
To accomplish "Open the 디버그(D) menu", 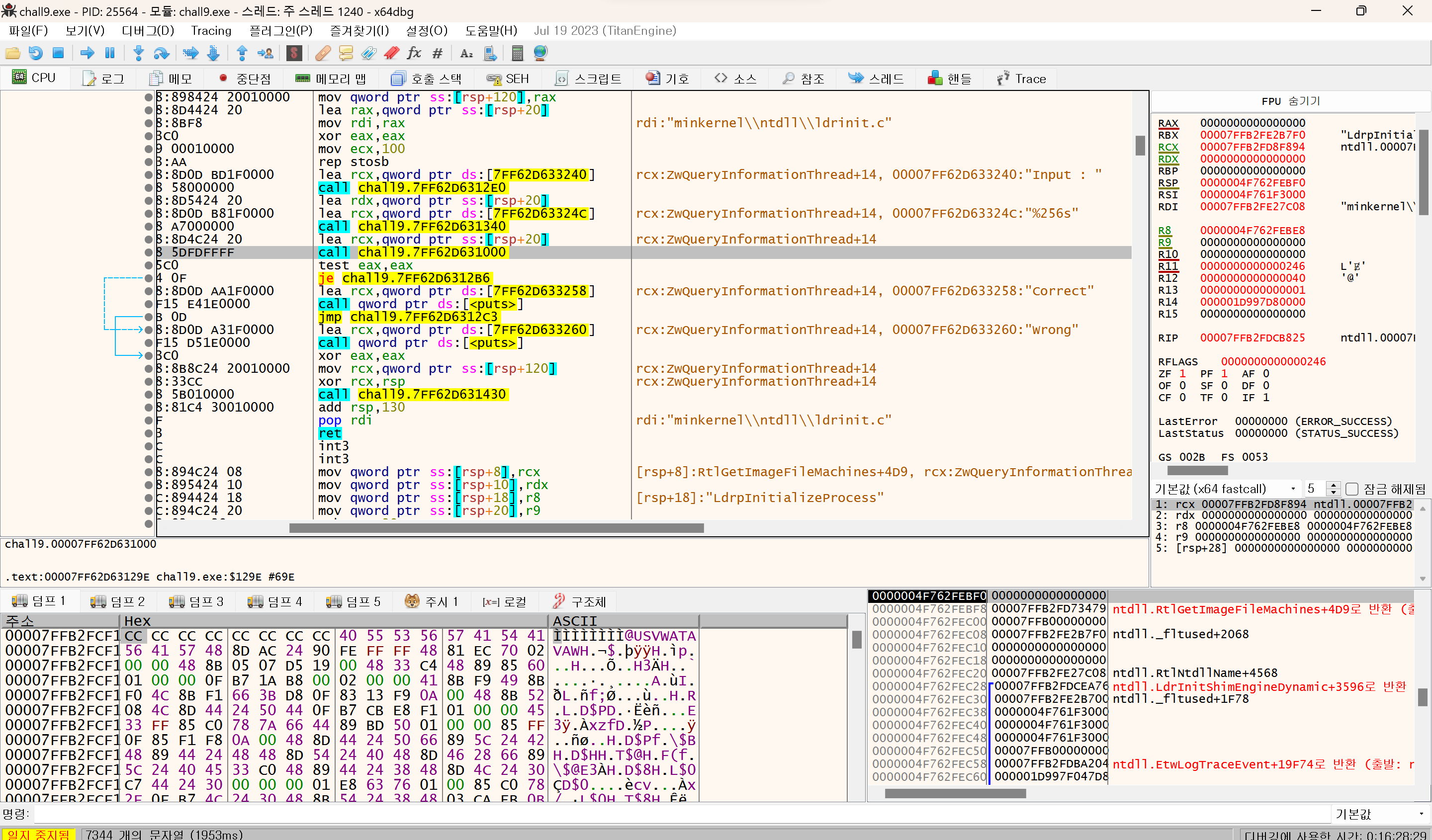I will tap(148, 31).
